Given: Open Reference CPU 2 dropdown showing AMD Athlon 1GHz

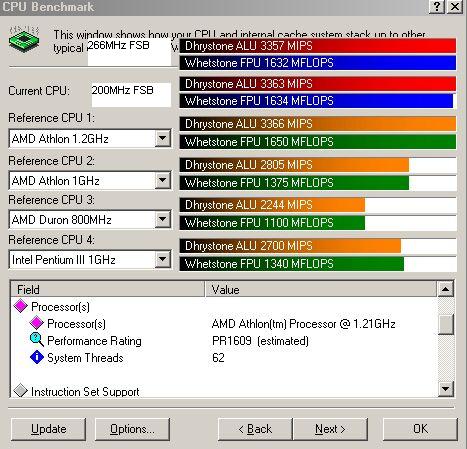Looking at the screenshot, I should coord(163,180).
